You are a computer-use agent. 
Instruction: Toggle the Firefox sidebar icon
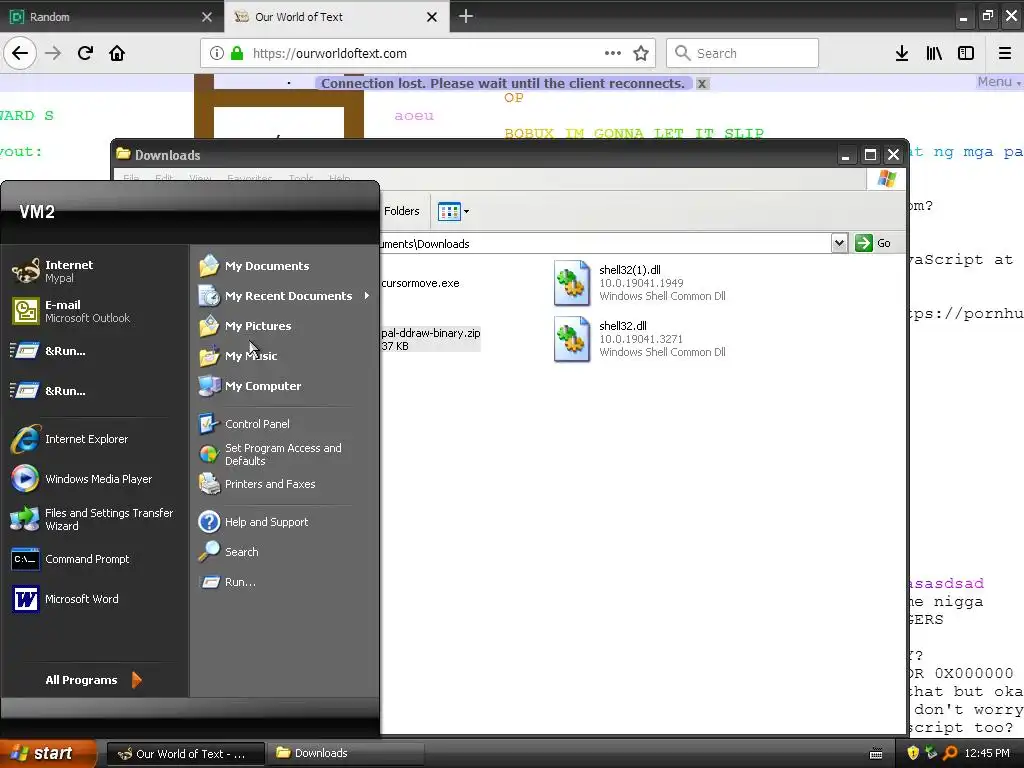click(x=966, y=53)
